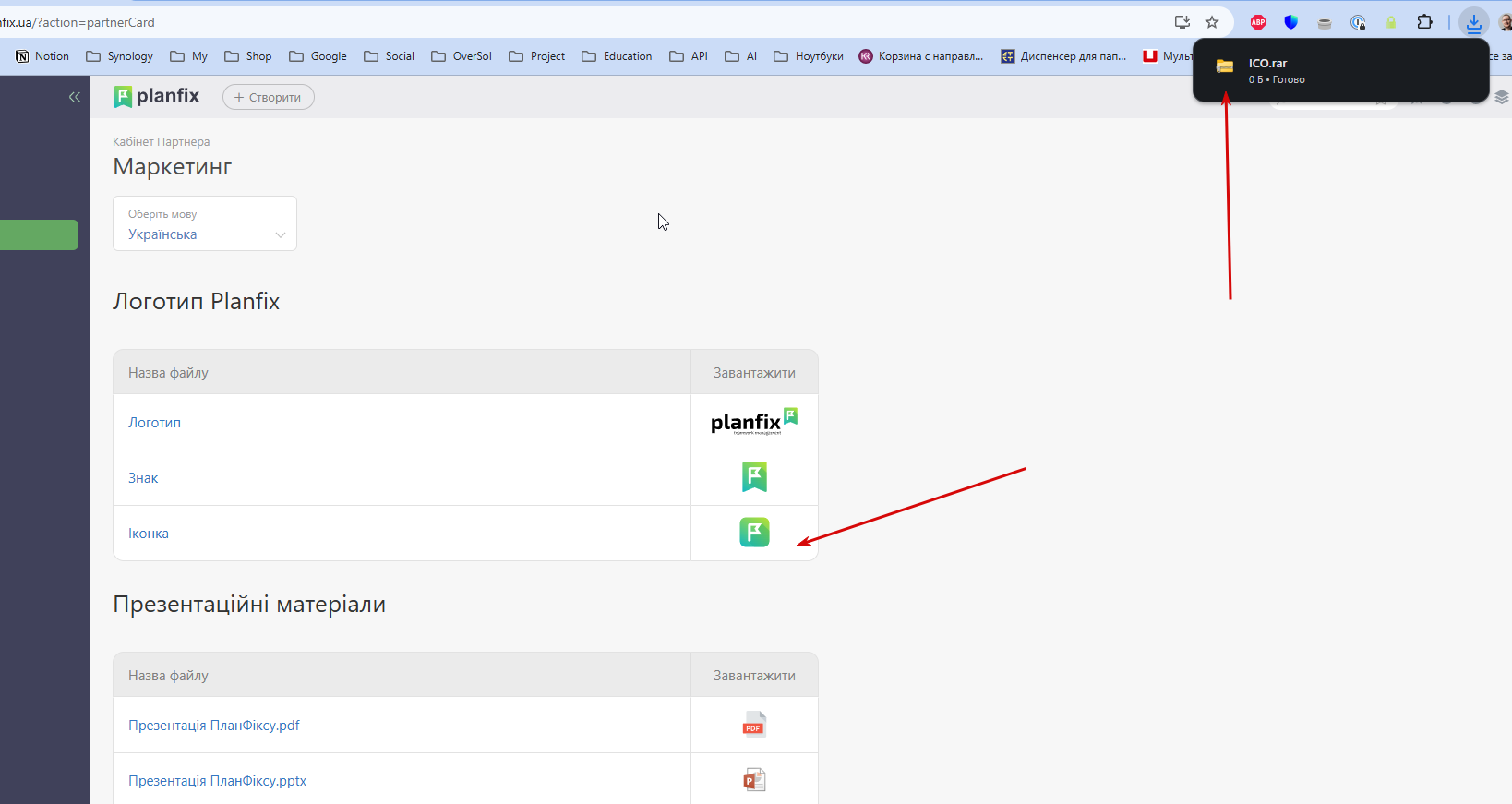Open the Notion bookmark
Screen dimensions: 1512x804
[42, 56]
